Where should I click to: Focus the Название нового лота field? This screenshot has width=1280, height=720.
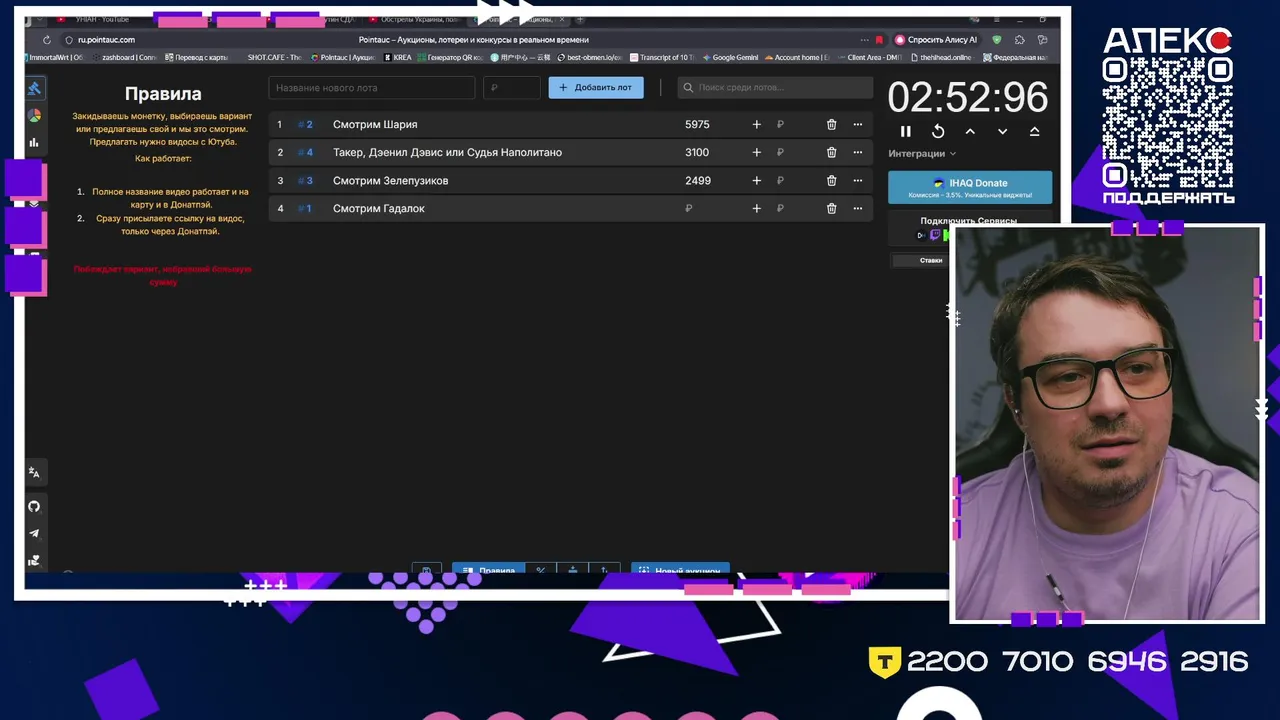(x=371, y=87)
